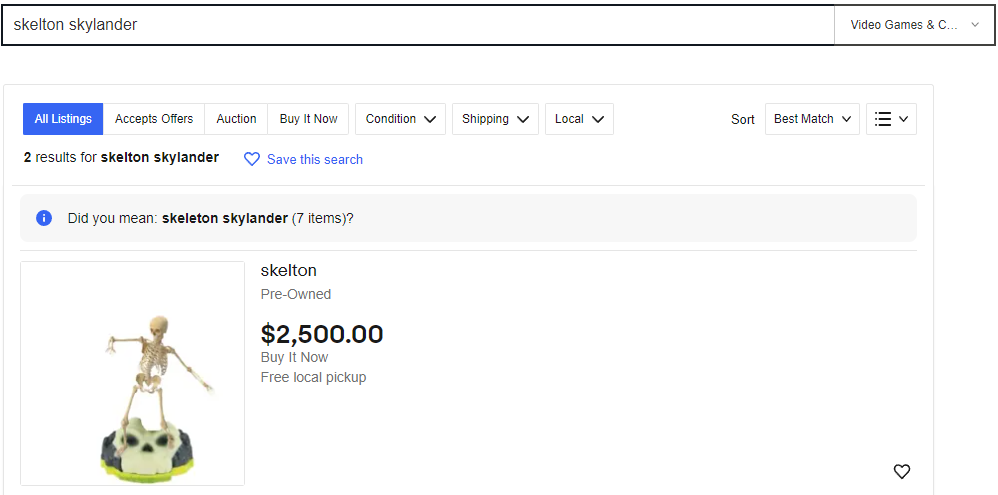Open the list view layout icon
Image resolution: width=998 pixels, height=495 pixels.
891,119
